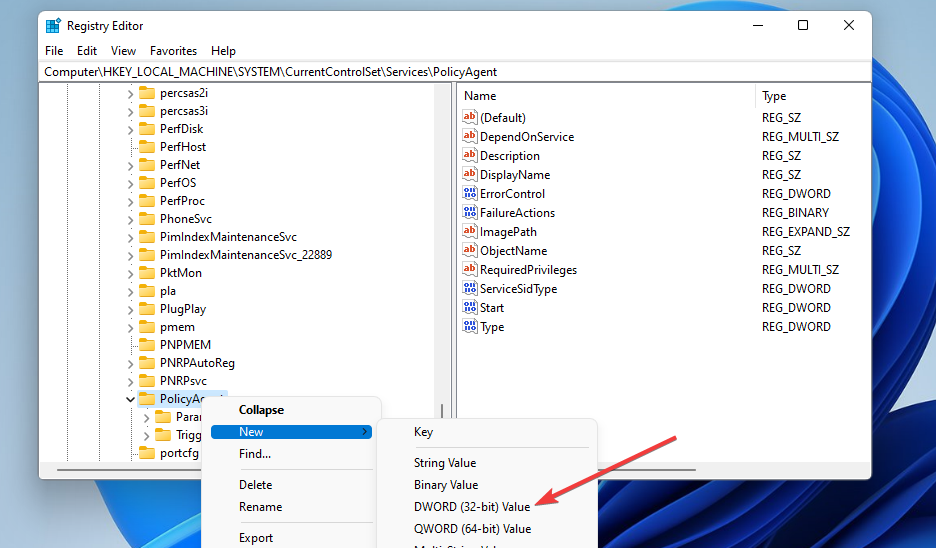Click the pla folder icon
This screenshot has width=936, height=548.
coord(147,291)
